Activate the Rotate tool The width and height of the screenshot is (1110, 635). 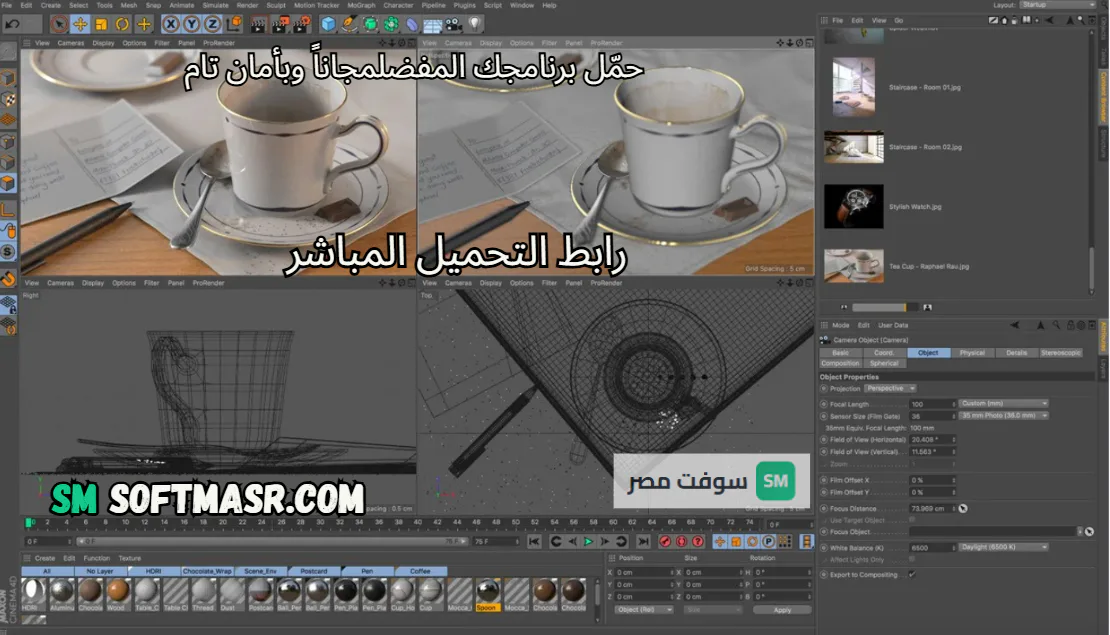coord(122,25)
